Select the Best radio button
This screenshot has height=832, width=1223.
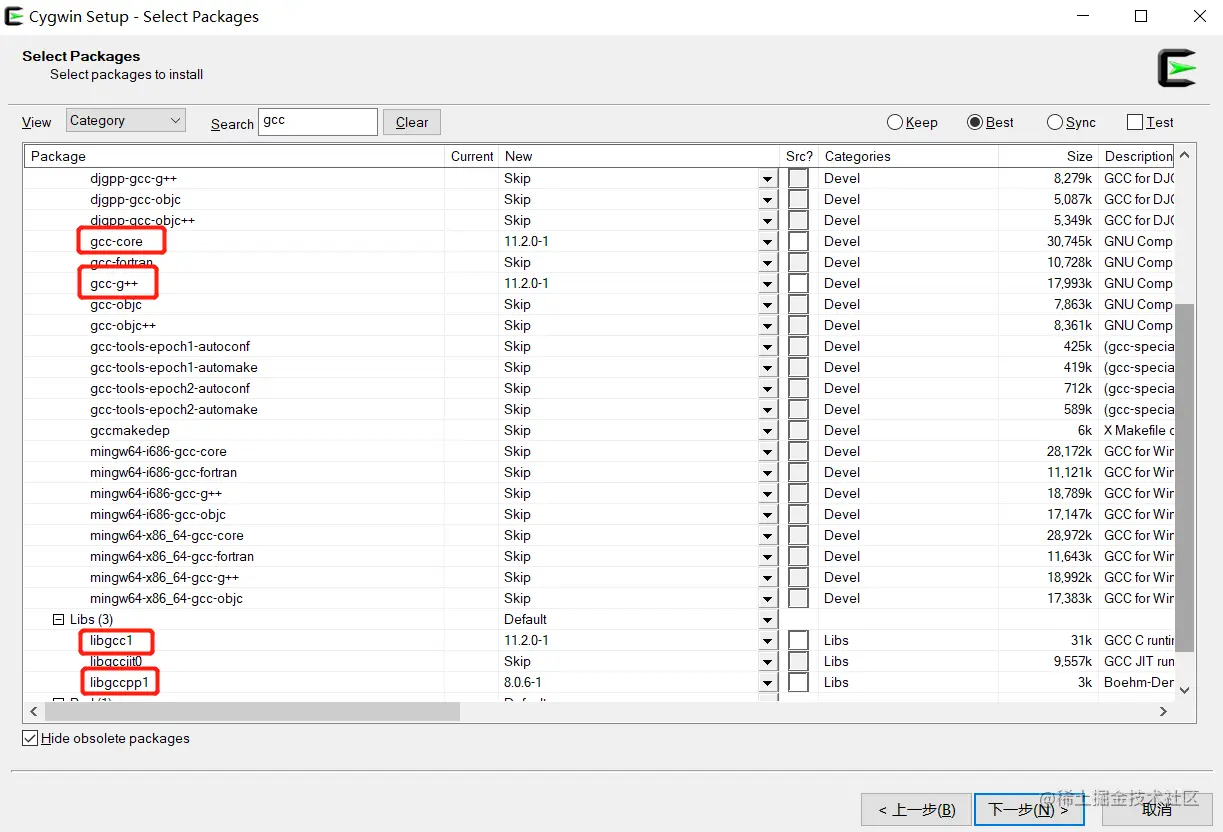[x=990, y=122]
